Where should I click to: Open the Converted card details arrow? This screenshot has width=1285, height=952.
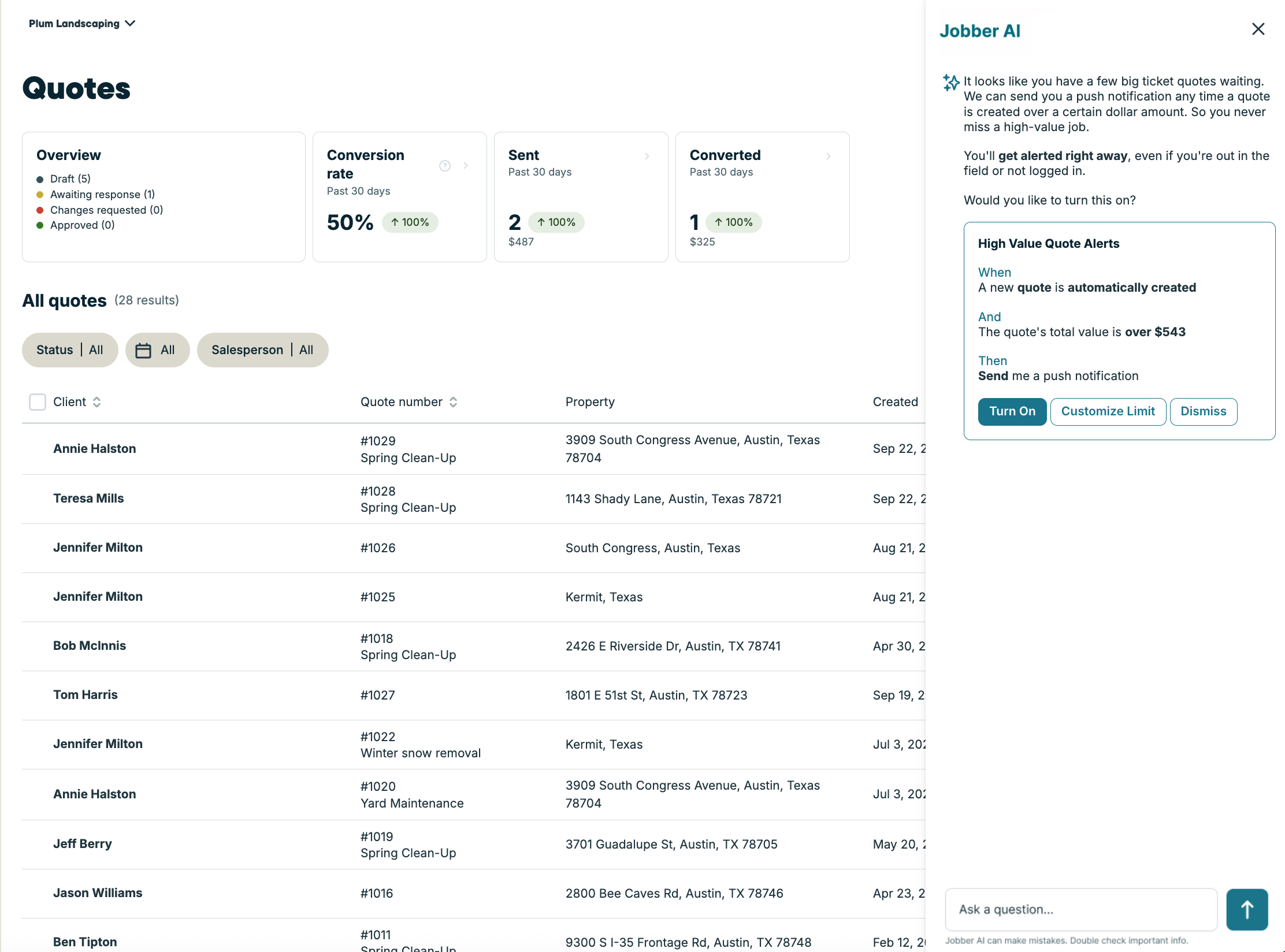coord(828,157)
